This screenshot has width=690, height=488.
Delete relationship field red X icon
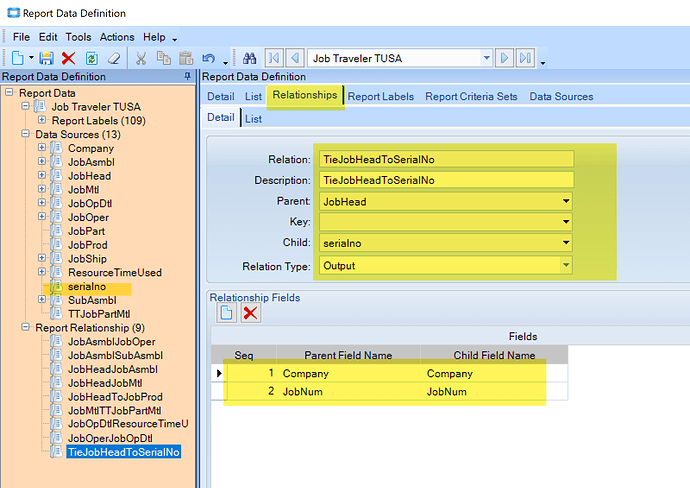click(x=250, y=313)
